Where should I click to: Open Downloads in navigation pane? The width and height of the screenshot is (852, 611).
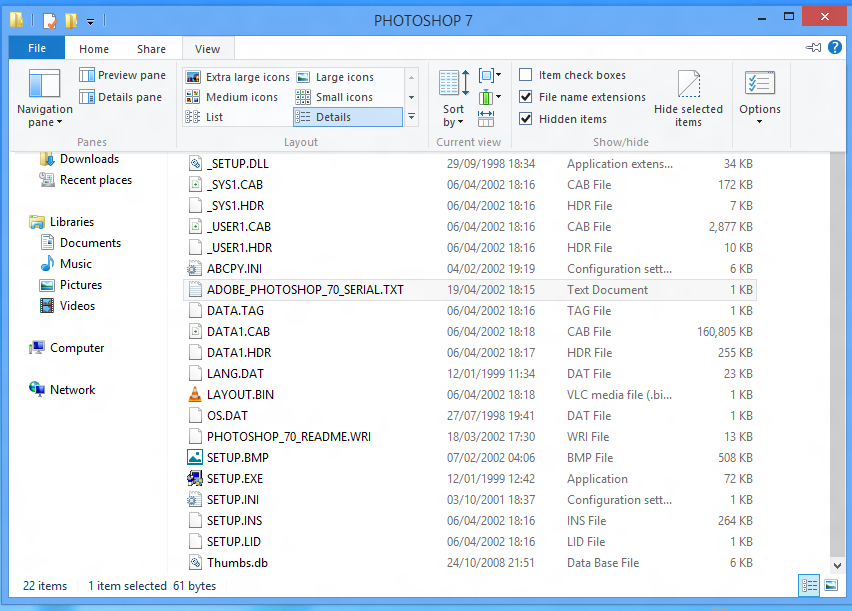[79, 159]
